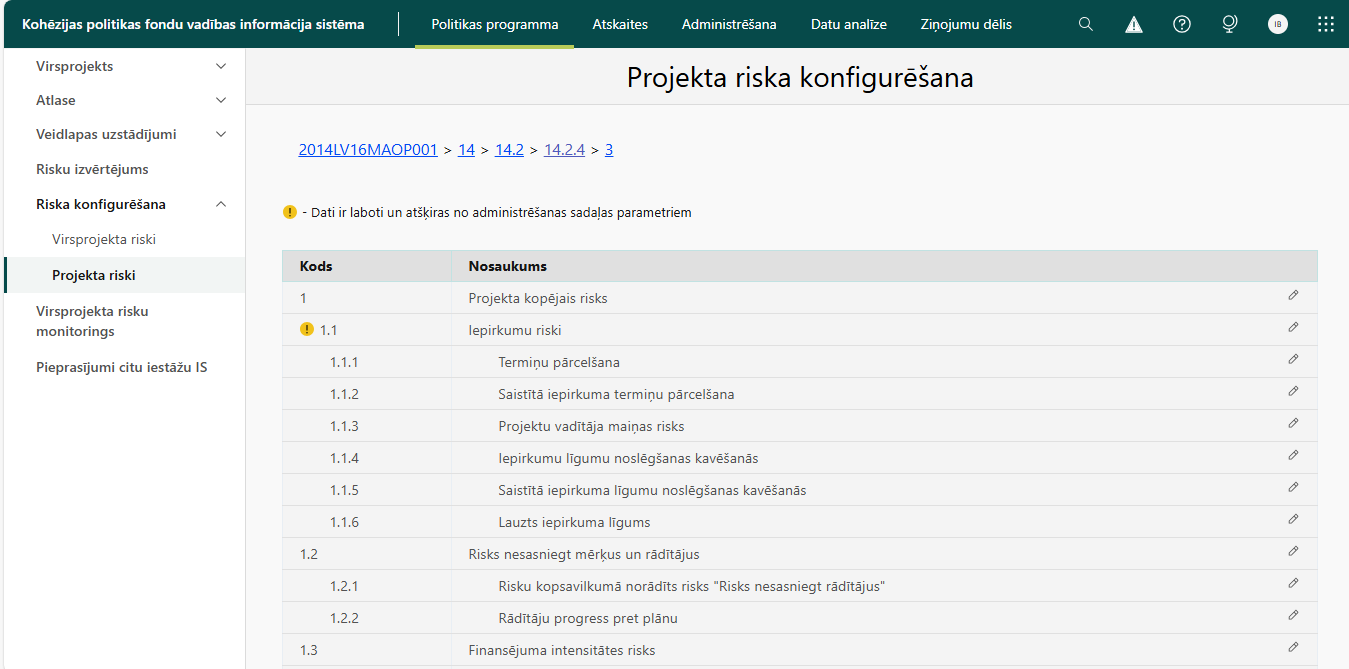Edit row 1.2.1 risku kopsavilkumā pencil
This screenshot has height=669, width=1349.
(x=1293, y=584)
